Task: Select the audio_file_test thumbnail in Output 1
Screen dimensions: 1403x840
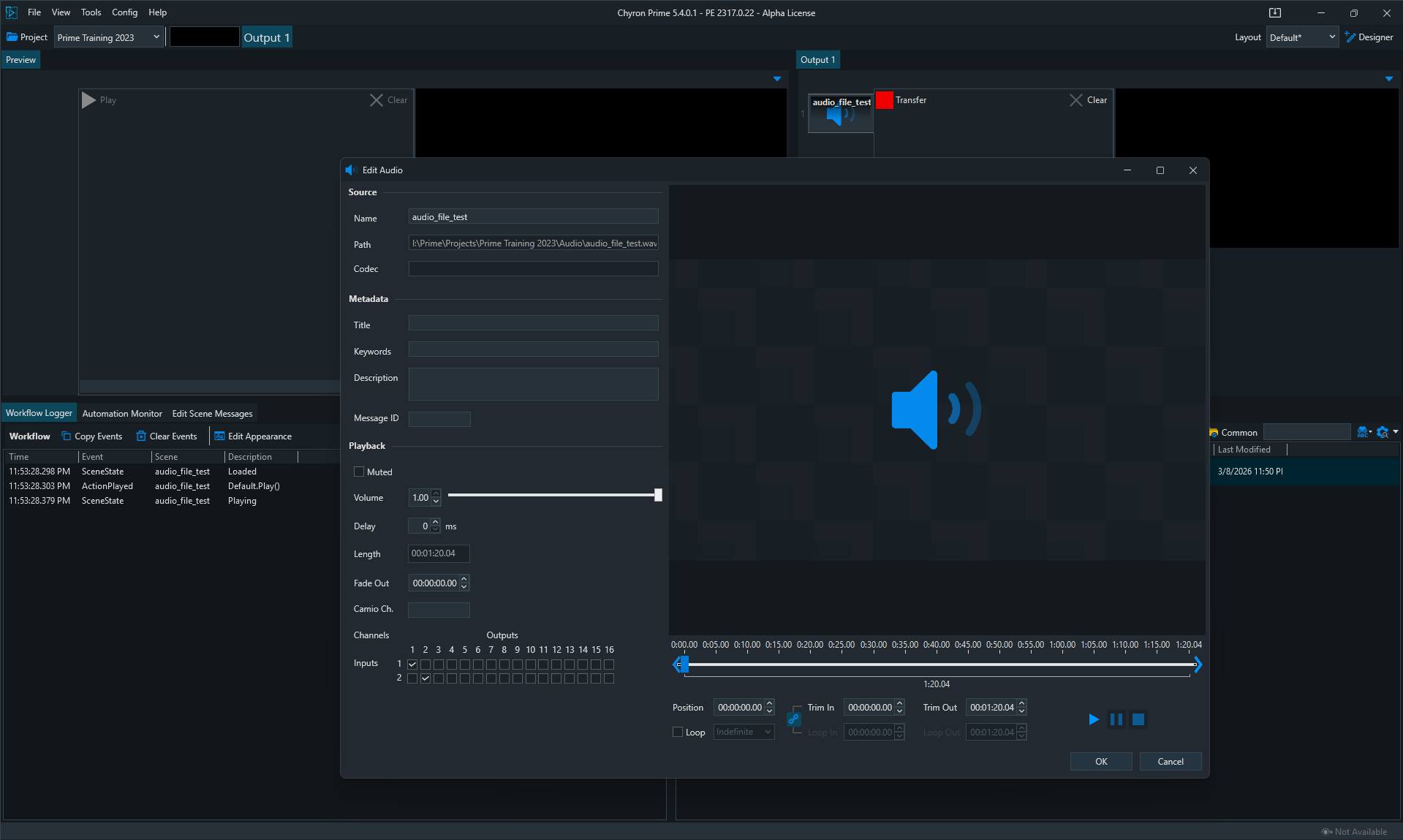Action: click(841, 113)
